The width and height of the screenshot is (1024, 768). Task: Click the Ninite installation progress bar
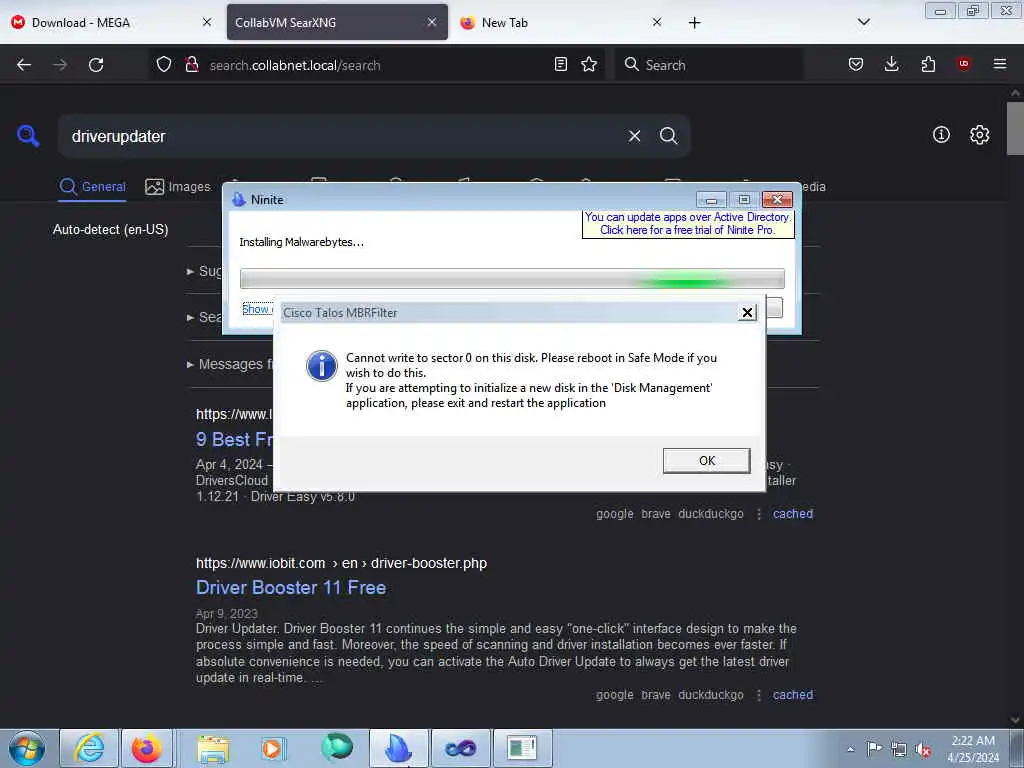[x=512, y=278]
